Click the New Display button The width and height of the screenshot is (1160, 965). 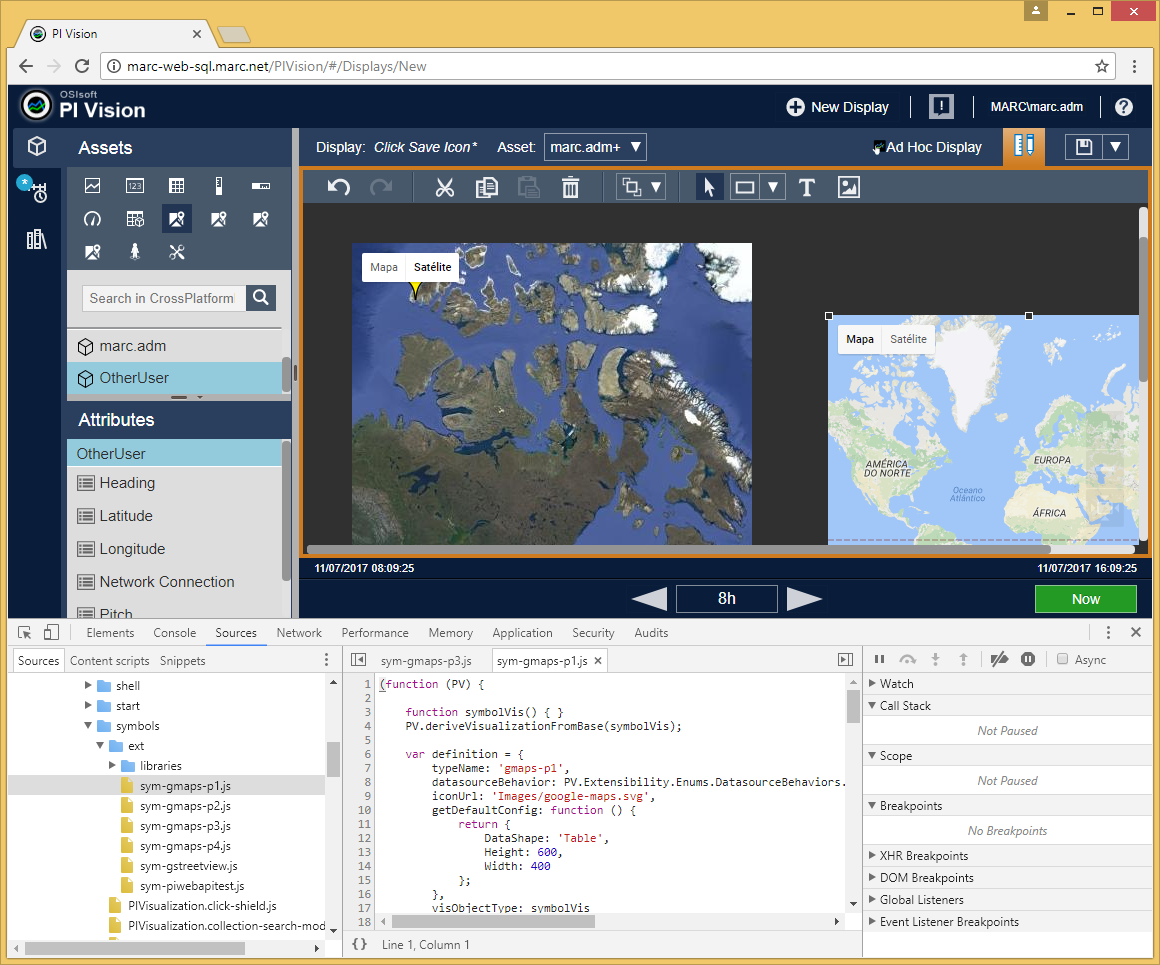tap(837, 107)
